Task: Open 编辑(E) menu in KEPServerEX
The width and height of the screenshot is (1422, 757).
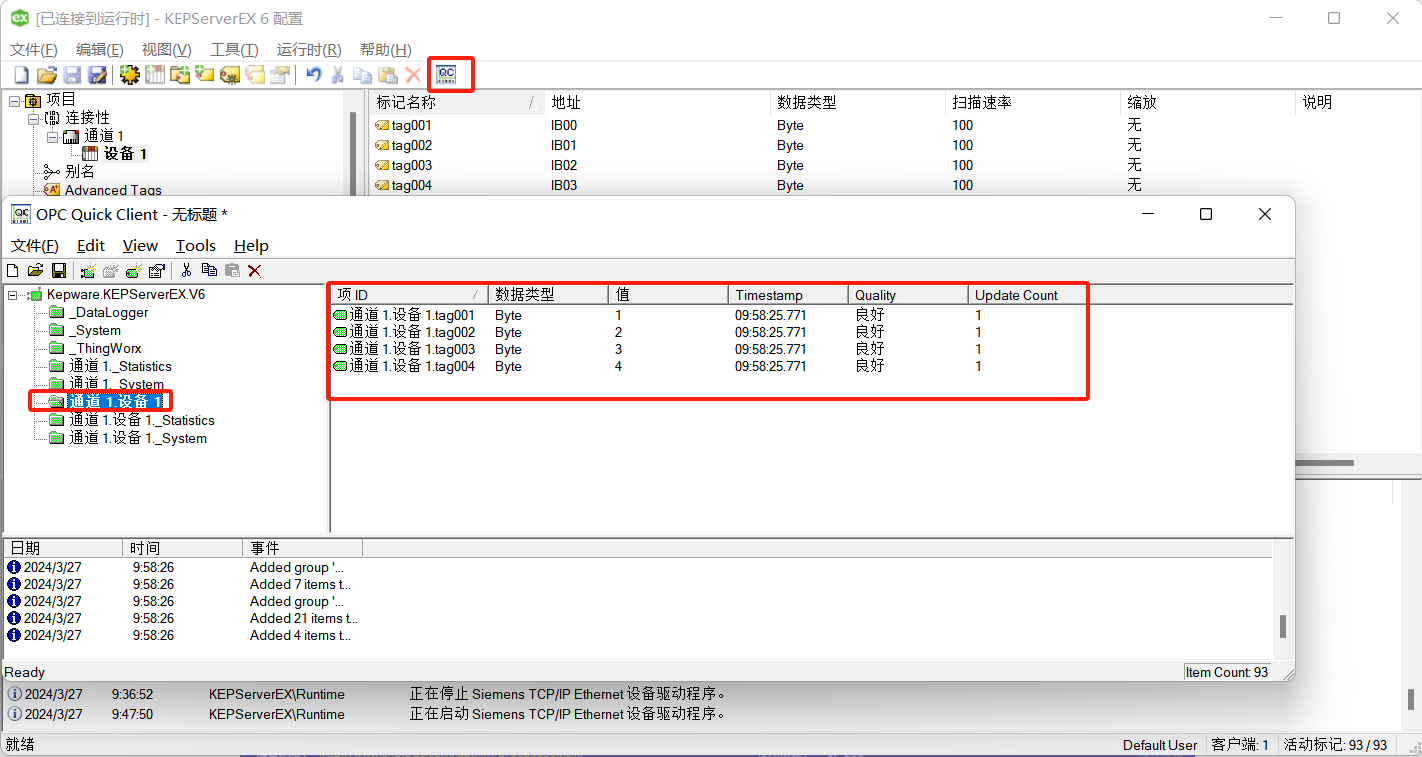Action: coord(100,50)
